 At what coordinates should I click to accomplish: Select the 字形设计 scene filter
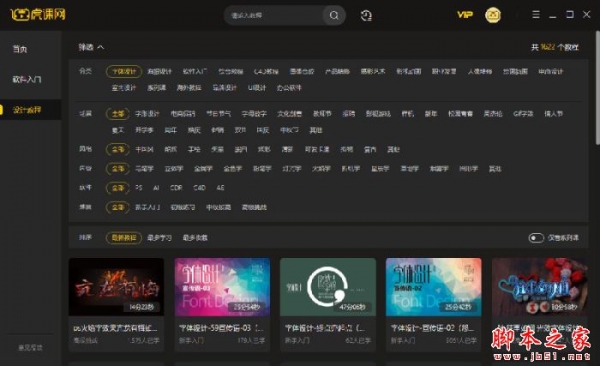coord(147,114)
